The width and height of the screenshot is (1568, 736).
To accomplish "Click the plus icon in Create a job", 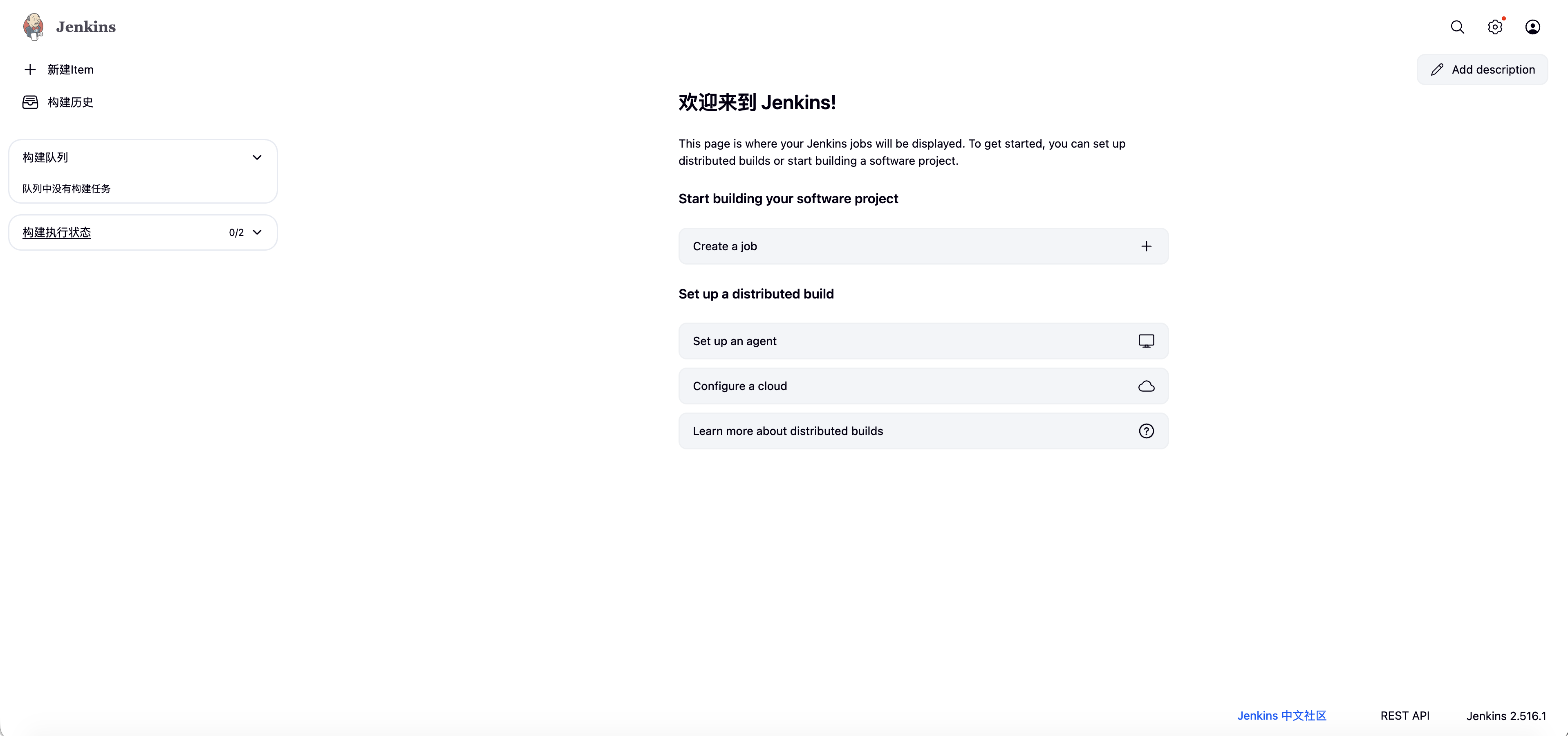I will (1146, 246).
